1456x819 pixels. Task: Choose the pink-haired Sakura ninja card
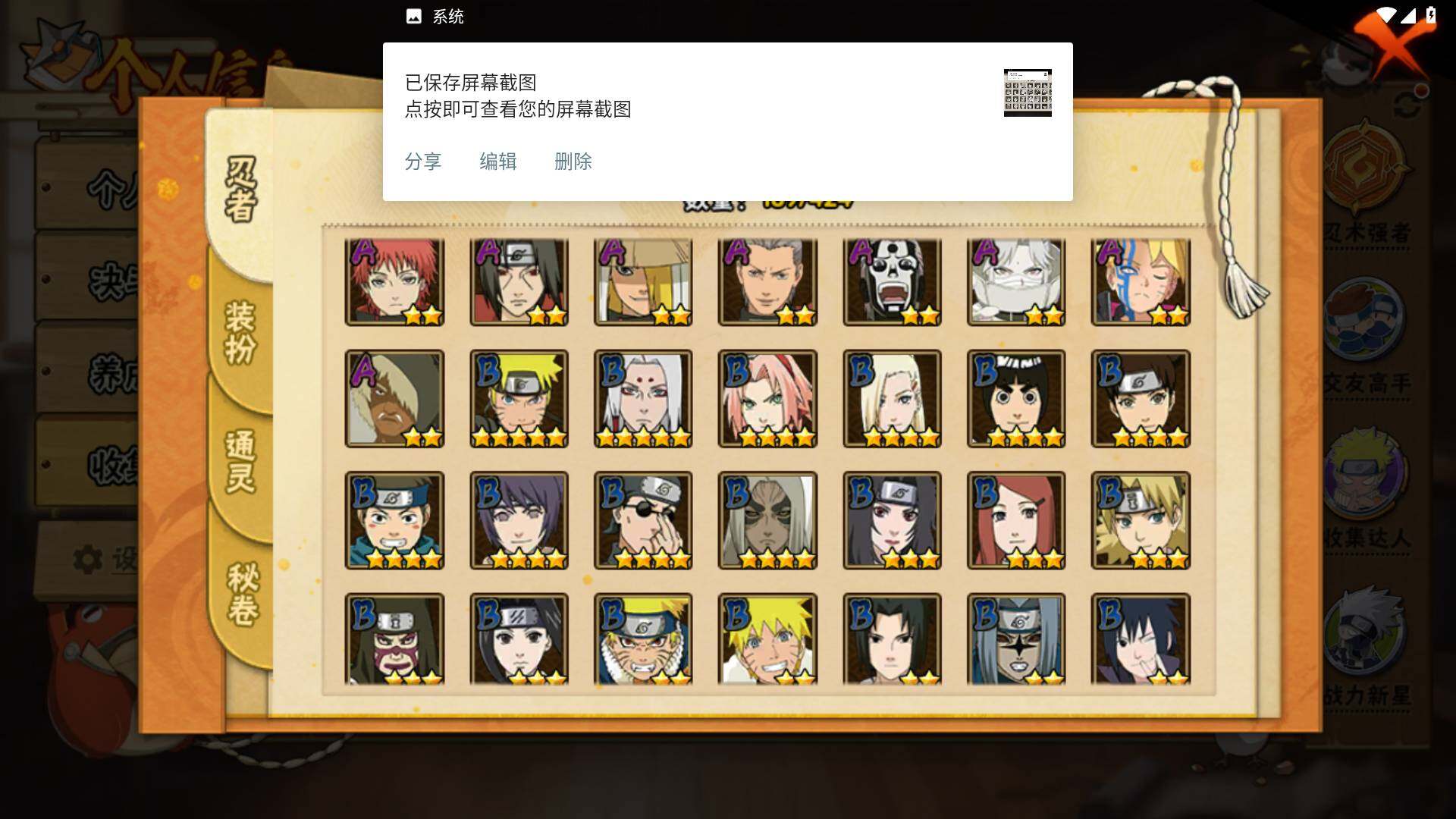pos(767,399)
